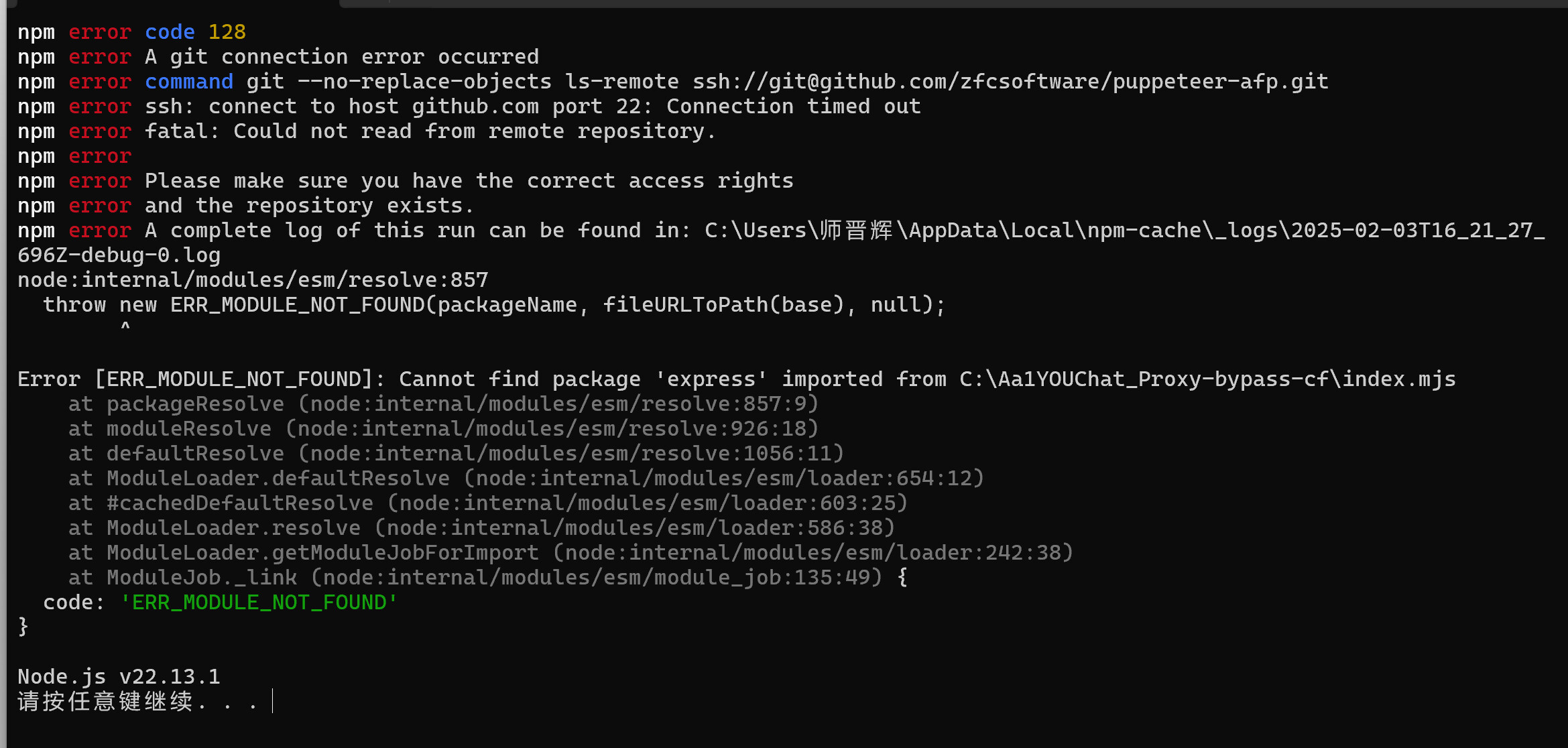The width and height of the screenshot is (1568, 748).
Task: Click the 'throw new ERR_MODULE_NOT_FOUND' line
Action: pyautogui.click(x=493, y=305)
